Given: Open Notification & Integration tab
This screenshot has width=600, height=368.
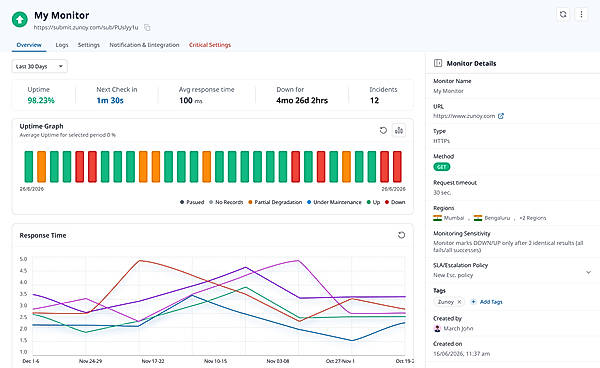Looking at the screenshot, I should coord(144,45).
